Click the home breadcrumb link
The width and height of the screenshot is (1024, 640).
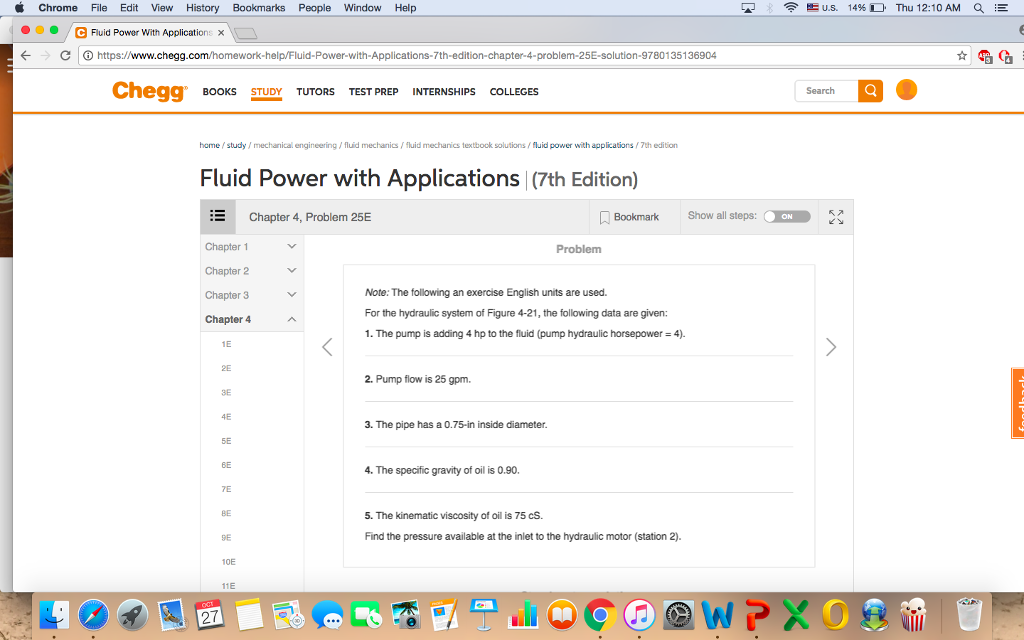[209, 144]
